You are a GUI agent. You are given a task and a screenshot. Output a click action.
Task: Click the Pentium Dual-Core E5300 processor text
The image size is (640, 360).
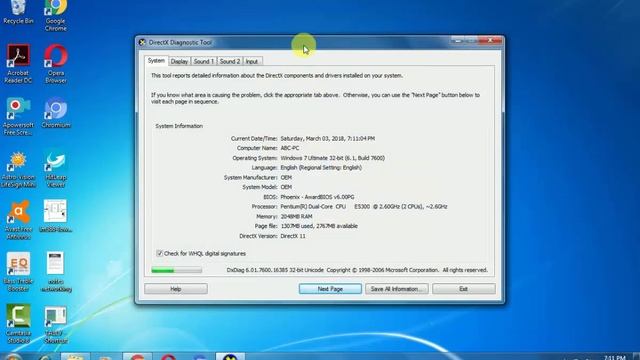pos(364,207)
